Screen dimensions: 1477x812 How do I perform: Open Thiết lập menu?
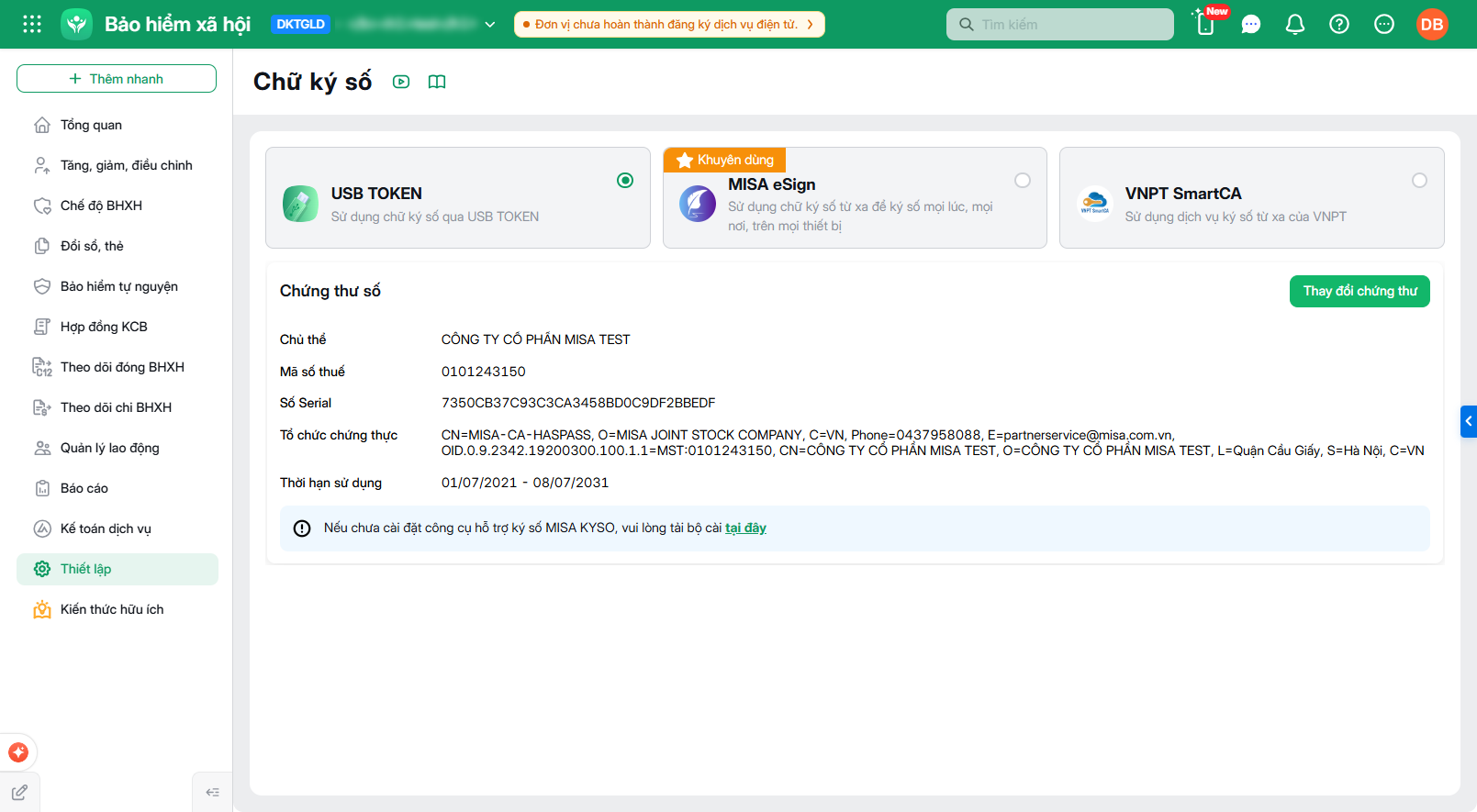tap(117, 569)
